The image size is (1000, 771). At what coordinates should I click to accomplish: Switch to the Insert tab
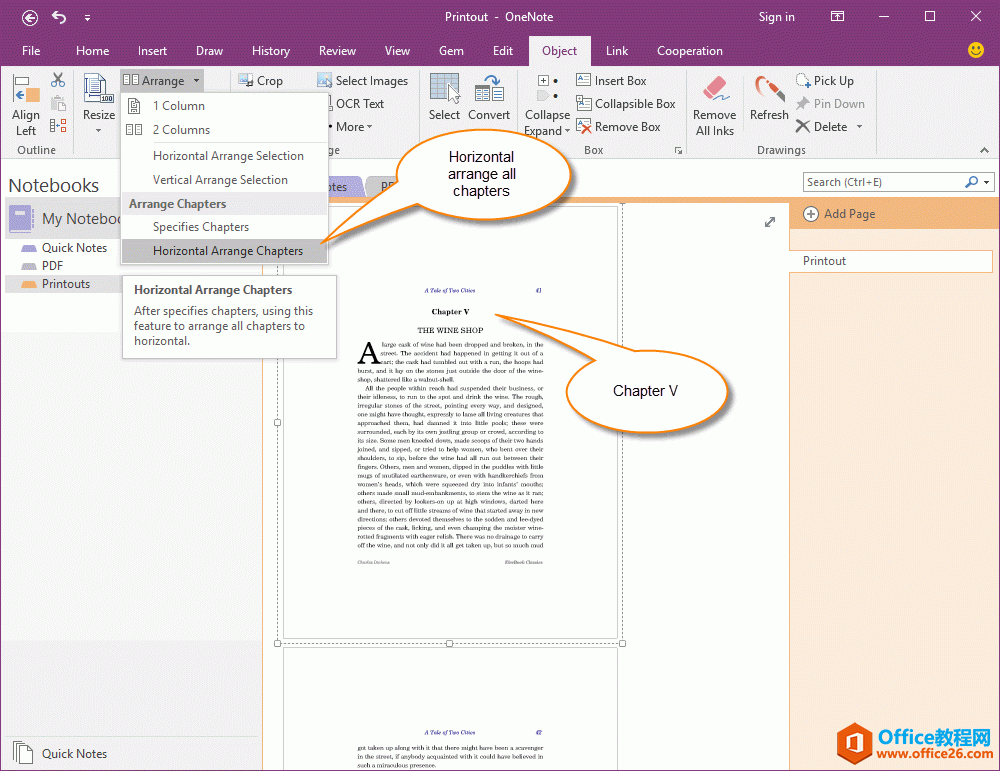pyautogui.click(x=152, y=51)
